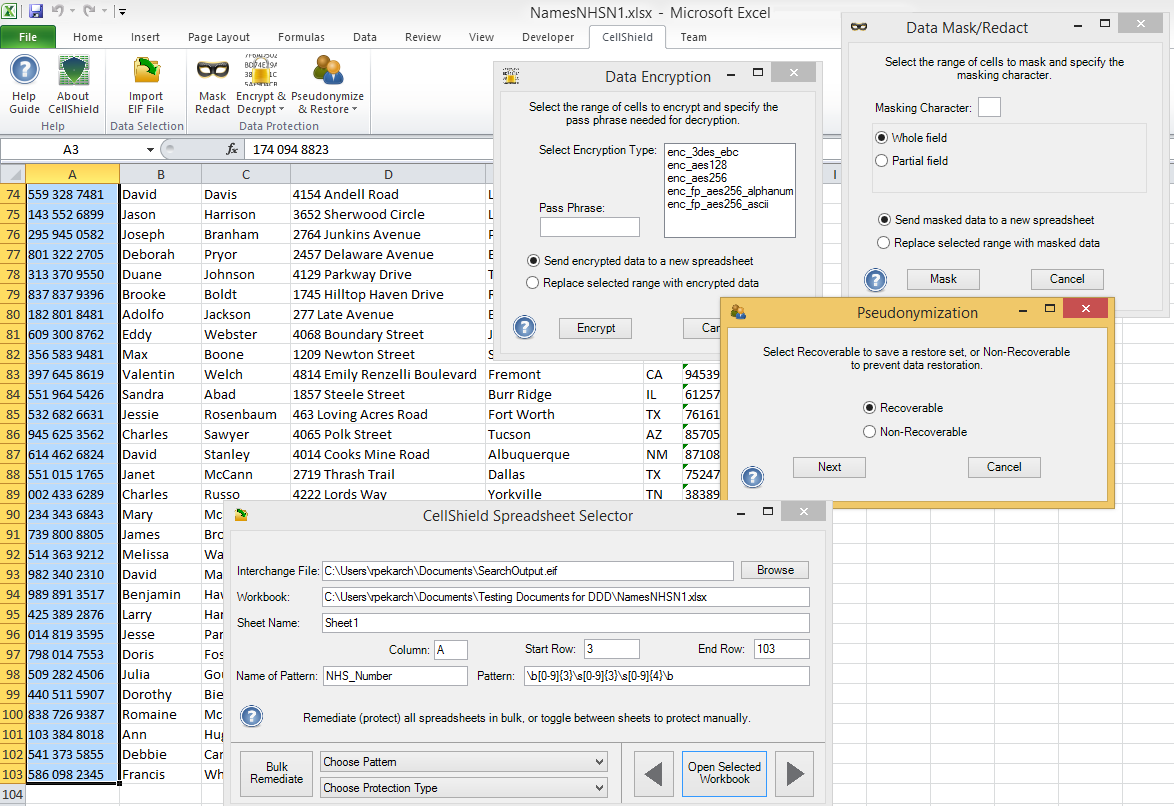1174x806 pixels.
Task: Click the Excel application icon
Action: (10, 11)
